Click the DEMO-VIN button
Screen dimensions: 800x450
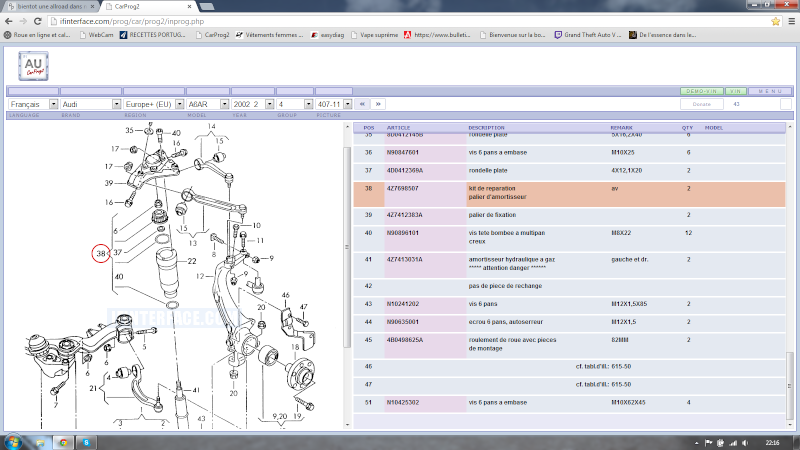[x=702, y=91]
